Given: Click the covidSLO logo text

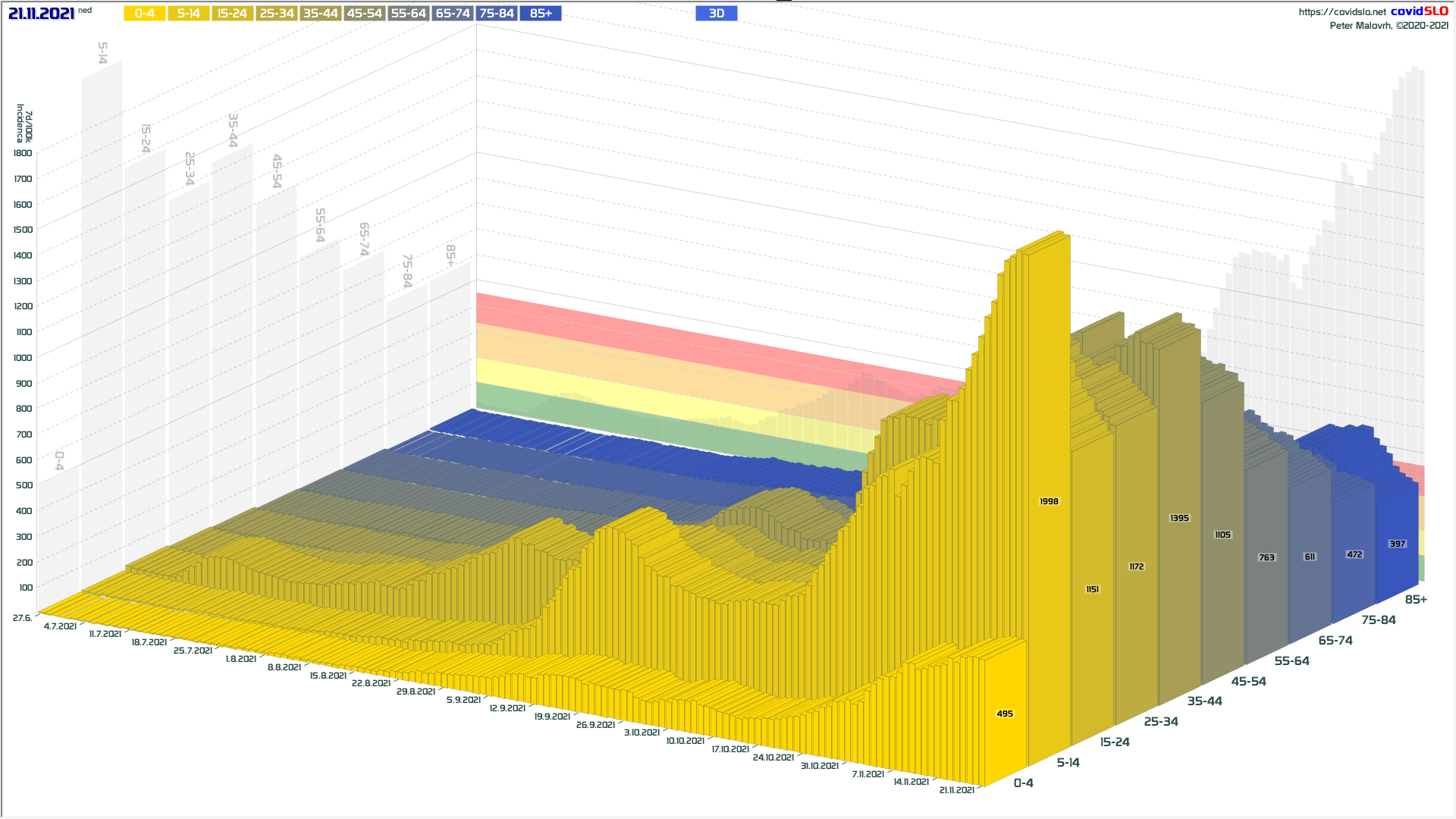Looking at the screenshot, I should pyautogui.click(x=1419, y=11).
